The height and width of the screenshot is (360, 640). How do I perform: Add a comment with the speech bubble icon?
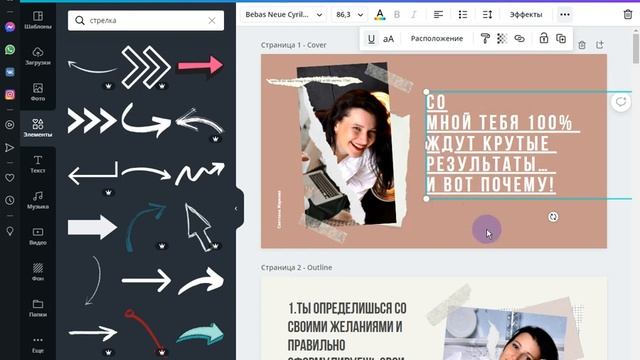click(x=621, y=102)
